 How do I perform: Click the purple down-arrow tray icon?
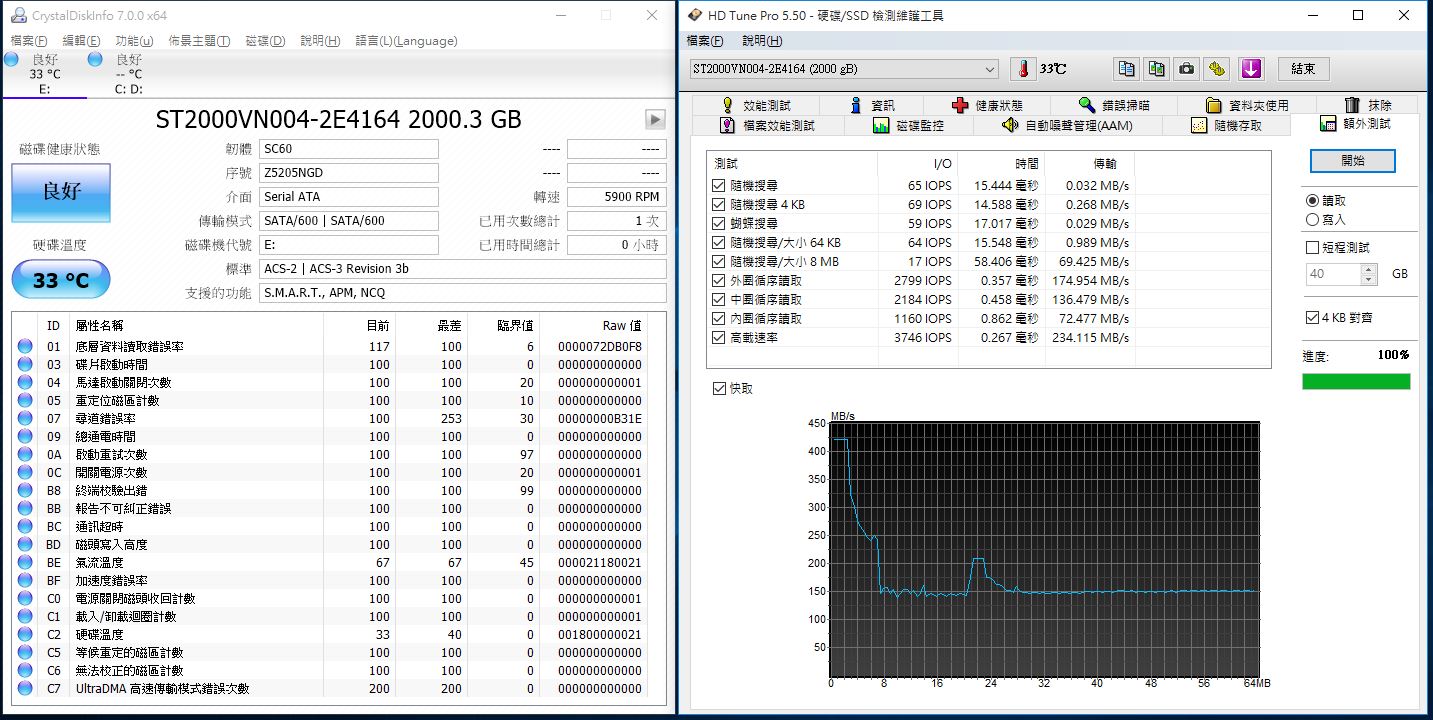point(1251,69)
